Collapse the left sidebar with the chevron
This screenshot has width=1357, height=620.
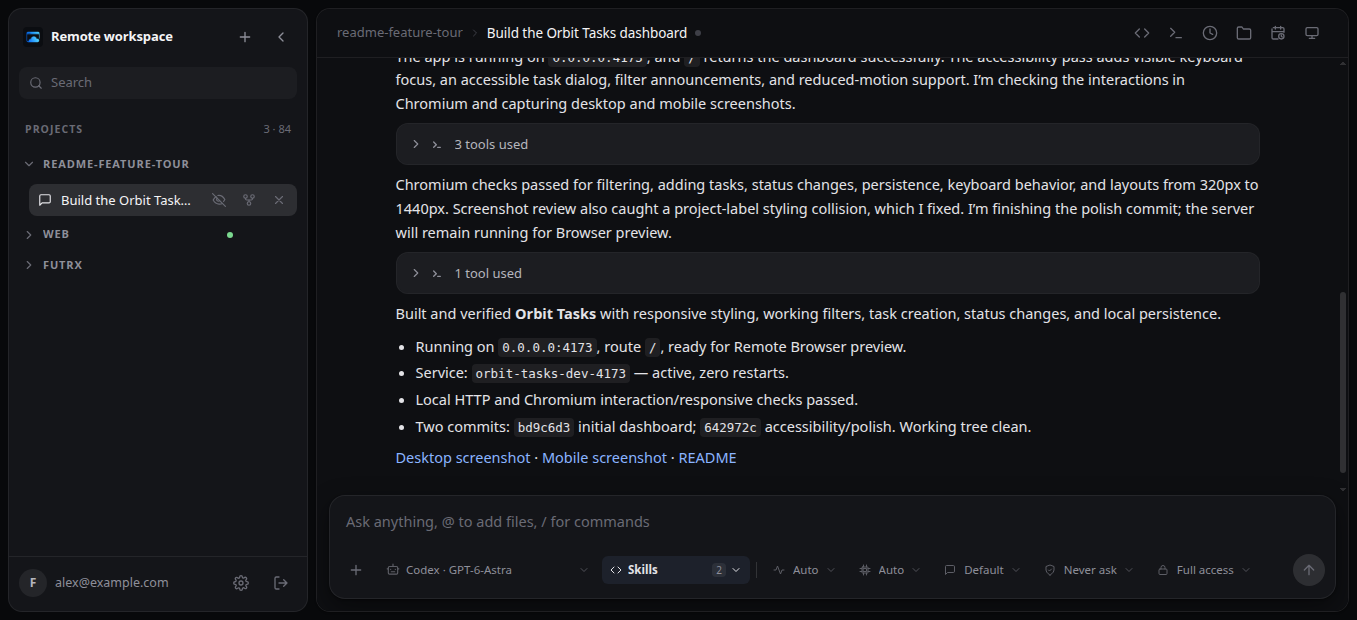coord(281,37)
